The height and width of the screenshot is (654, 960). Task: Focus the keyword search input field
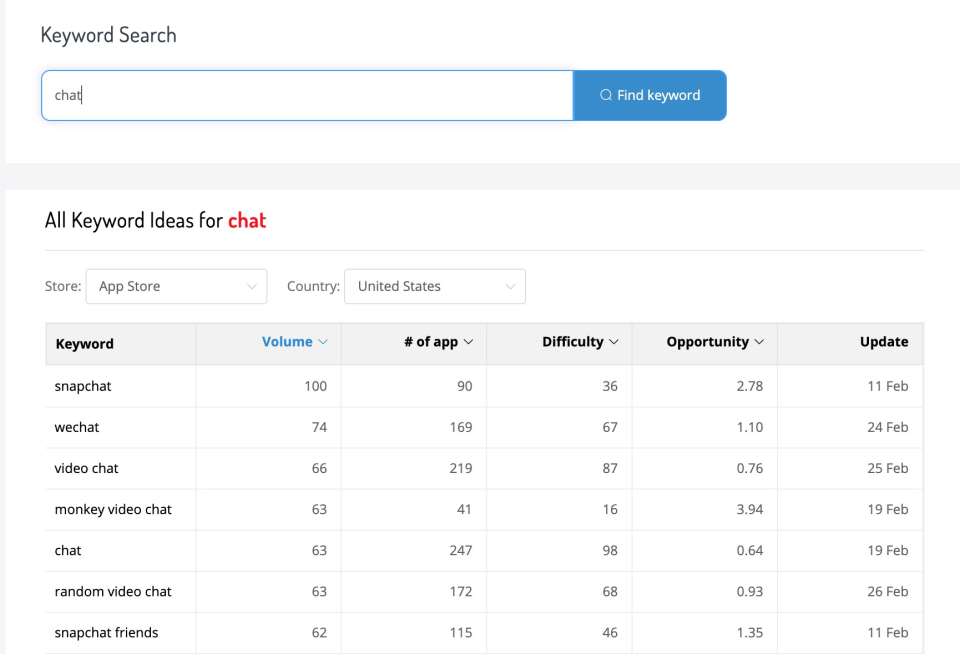(x=307, y=96)
